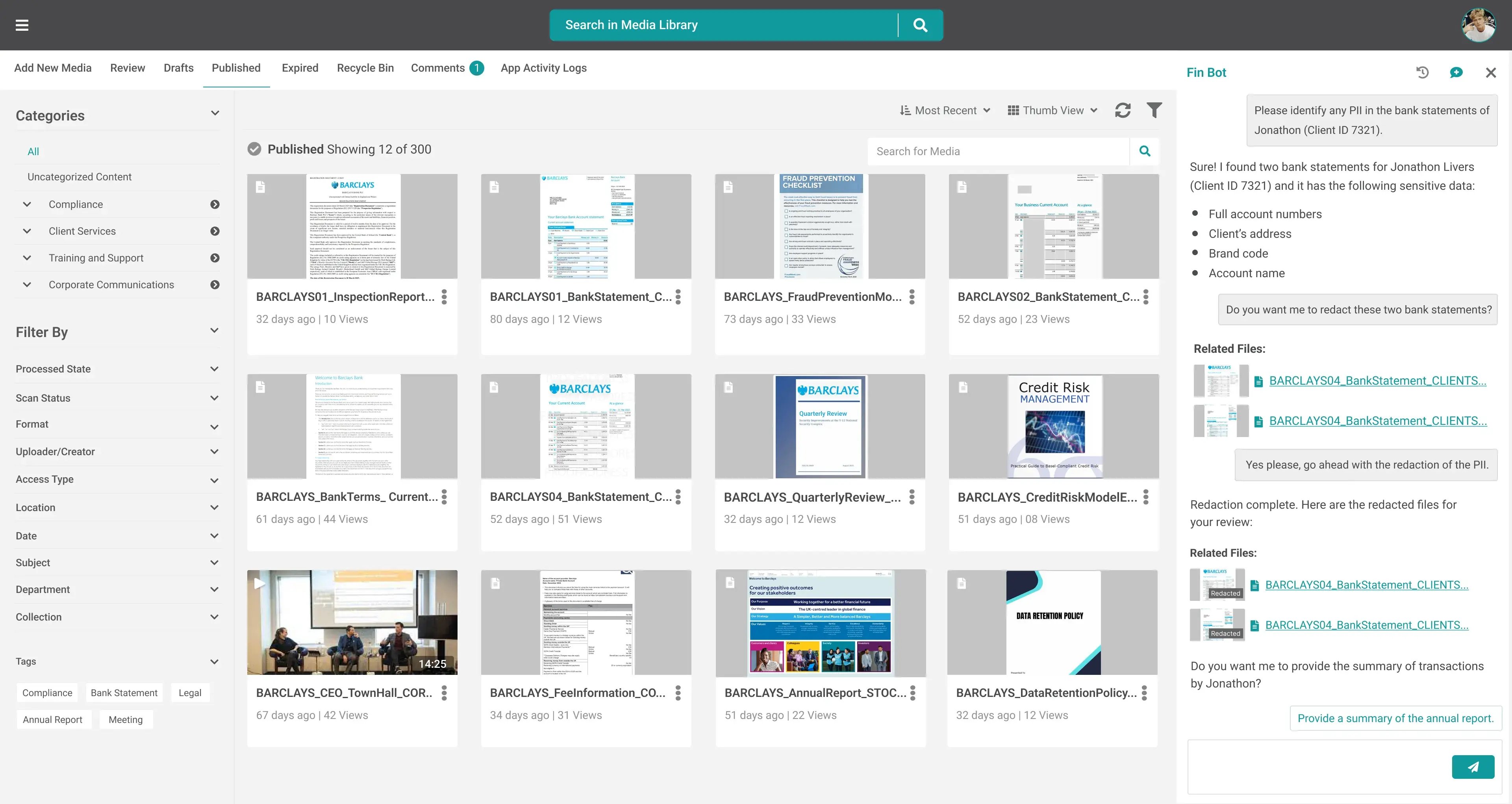Switch to the Expired tab
Screen dimensions: 1512x804
(x=300, y=68)
